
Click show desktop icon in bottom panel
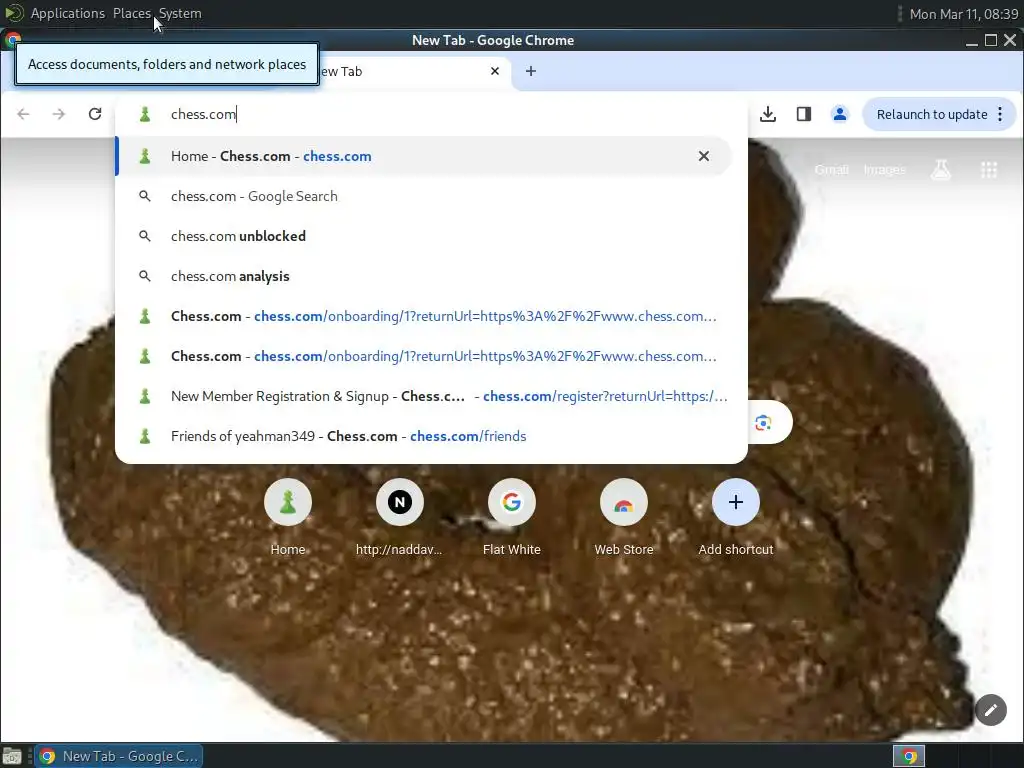[12, 756]
